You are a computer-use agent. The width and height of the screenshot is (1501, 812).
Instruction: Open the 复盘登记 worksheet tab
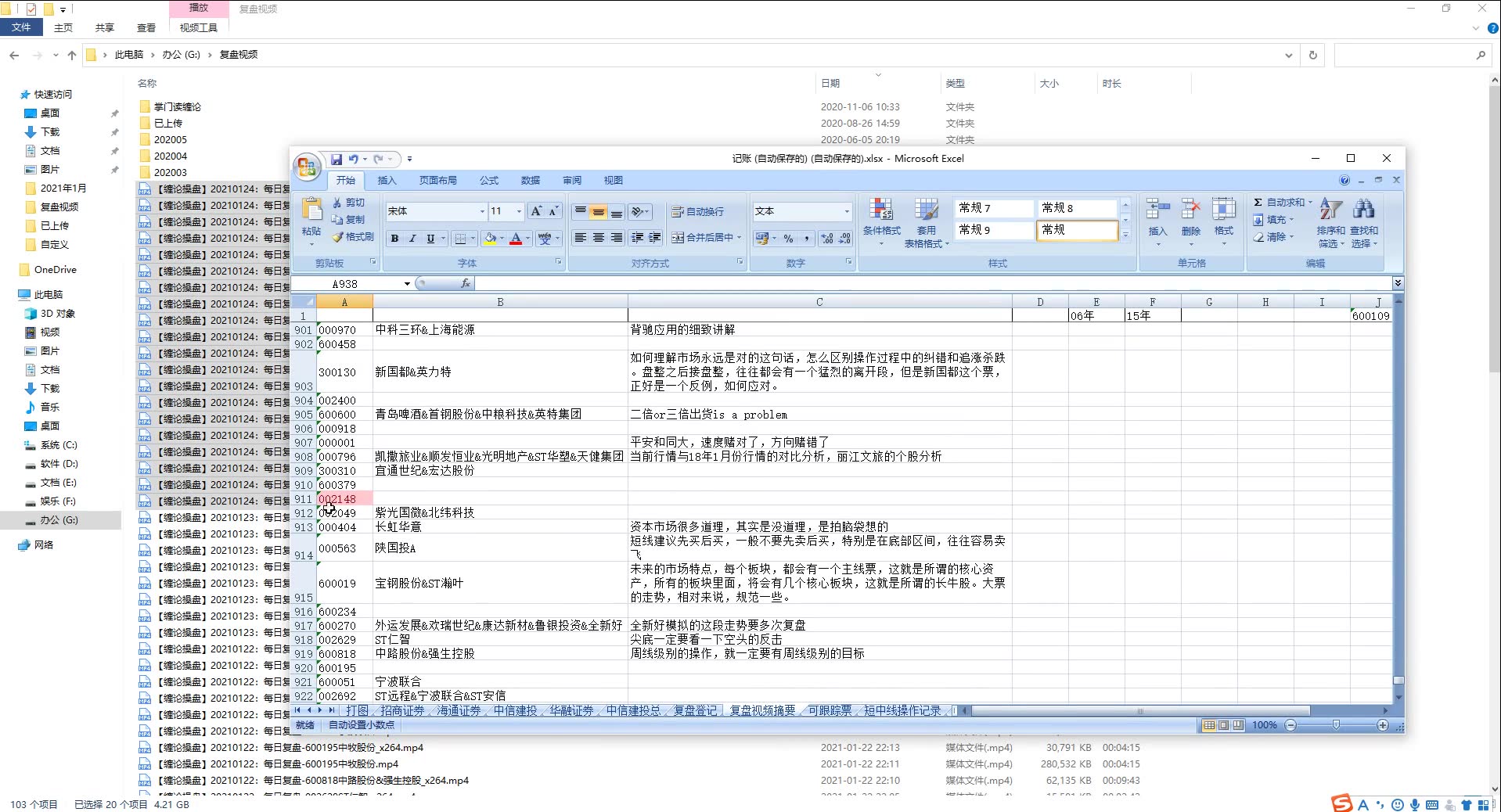click(x=695, y=710)
